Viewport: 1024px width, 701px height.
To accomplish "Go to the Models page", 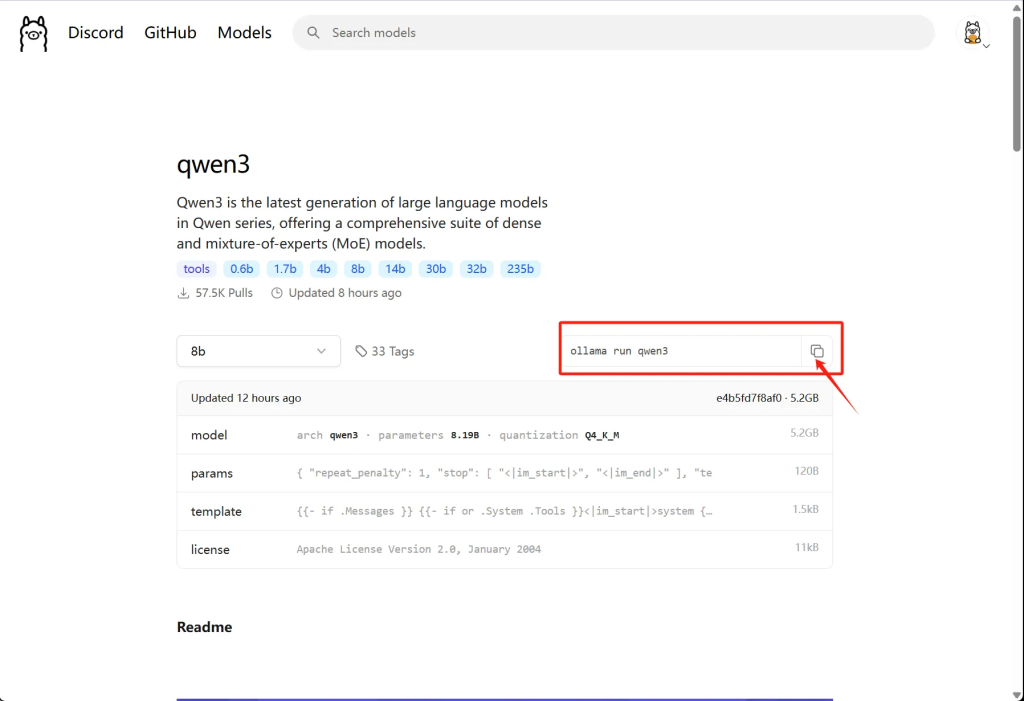I will pyautogui.click(x=244, y=33).
